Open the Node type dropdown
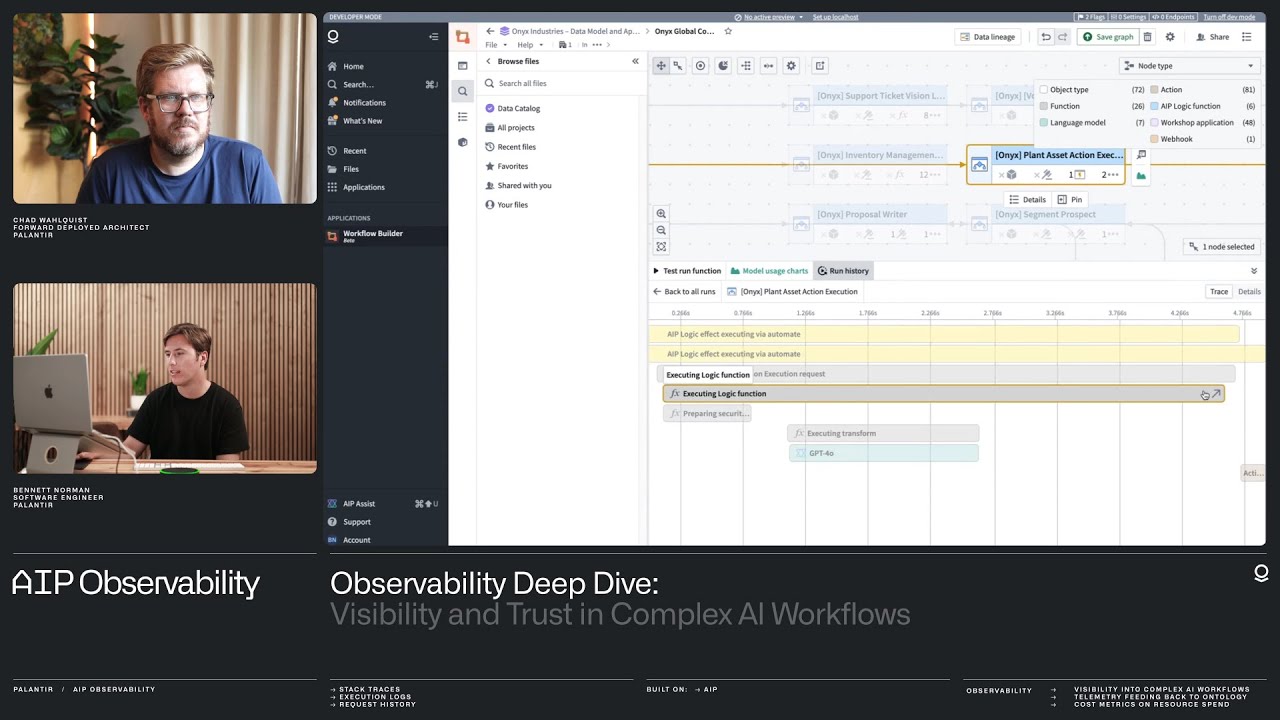The width and height of the screenshot is (1280, 720). (1189, 66)
